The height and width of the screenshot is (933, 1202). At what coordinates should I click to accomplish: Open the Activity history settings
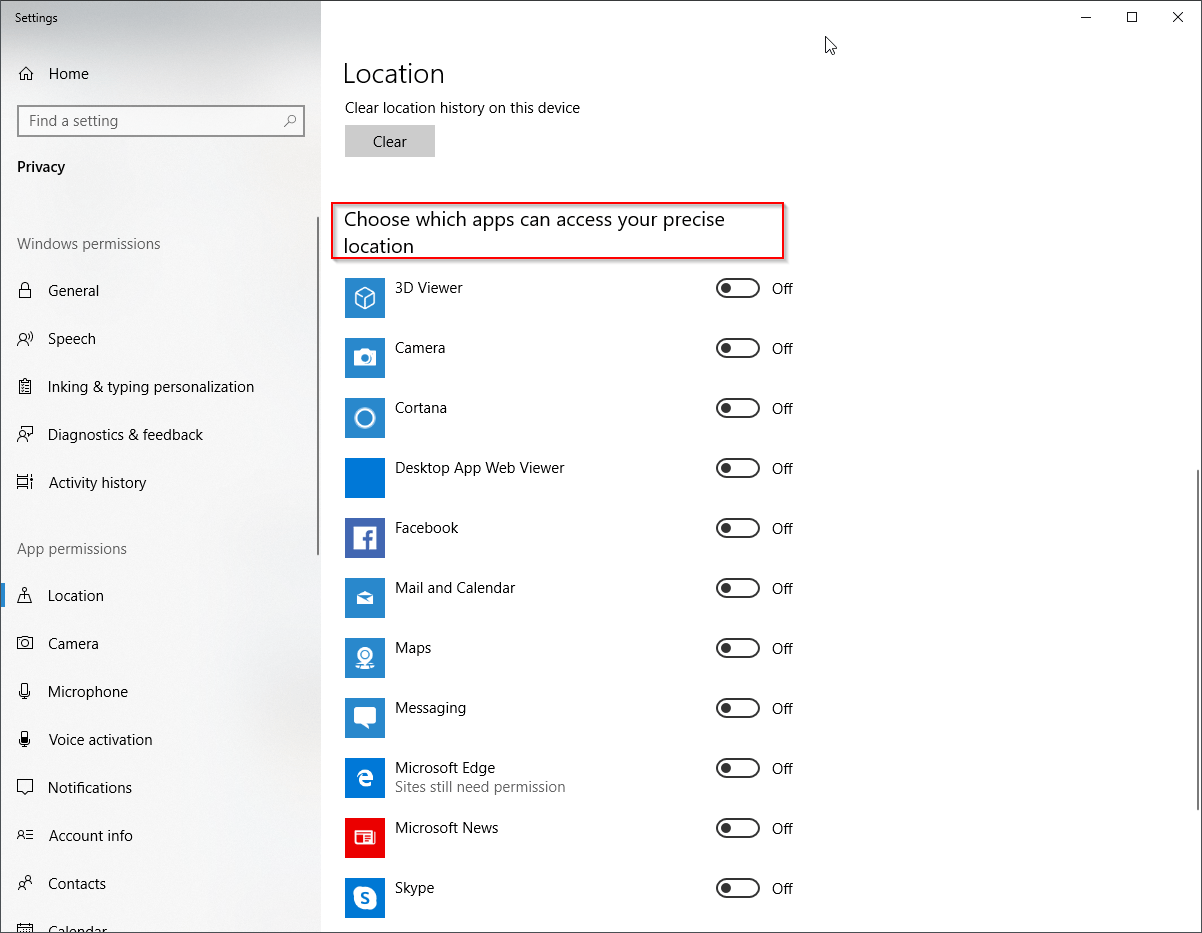pos(96,482)
